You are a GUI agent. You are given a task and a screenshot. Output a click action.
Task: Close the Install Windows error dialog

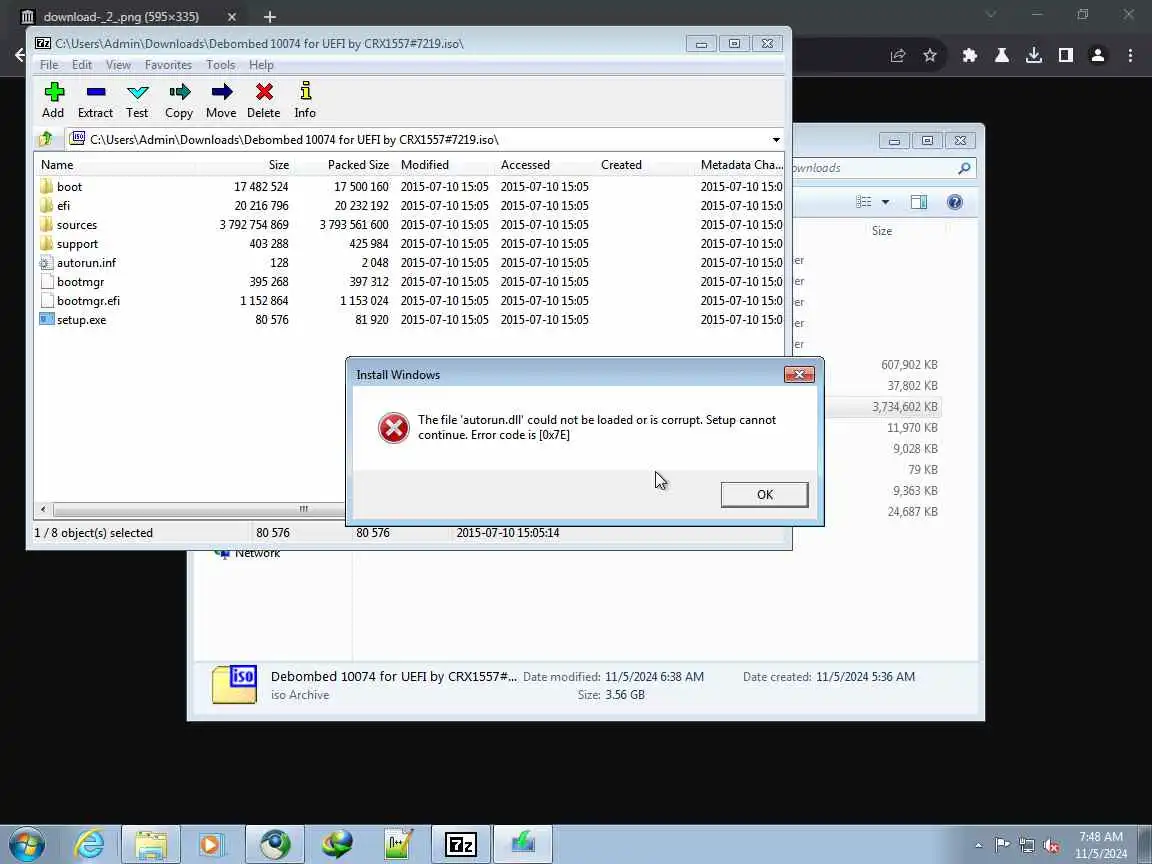(x=799, y=375)
